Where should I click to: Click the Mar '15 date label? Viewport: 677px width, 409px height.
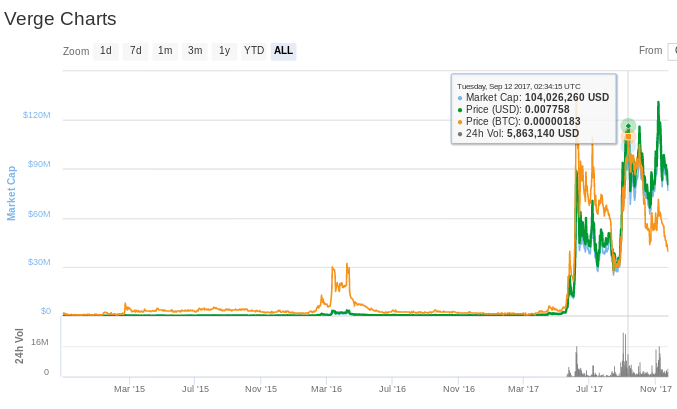[x=130, y=389]
